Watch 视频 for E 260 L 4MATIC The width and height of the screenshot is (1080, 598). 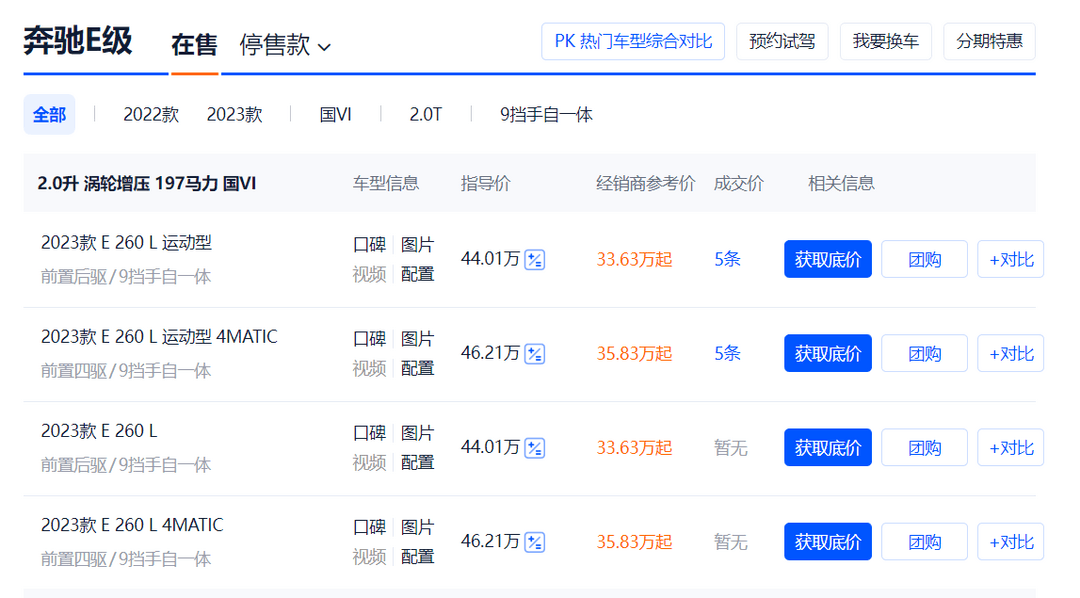(369, 557)
